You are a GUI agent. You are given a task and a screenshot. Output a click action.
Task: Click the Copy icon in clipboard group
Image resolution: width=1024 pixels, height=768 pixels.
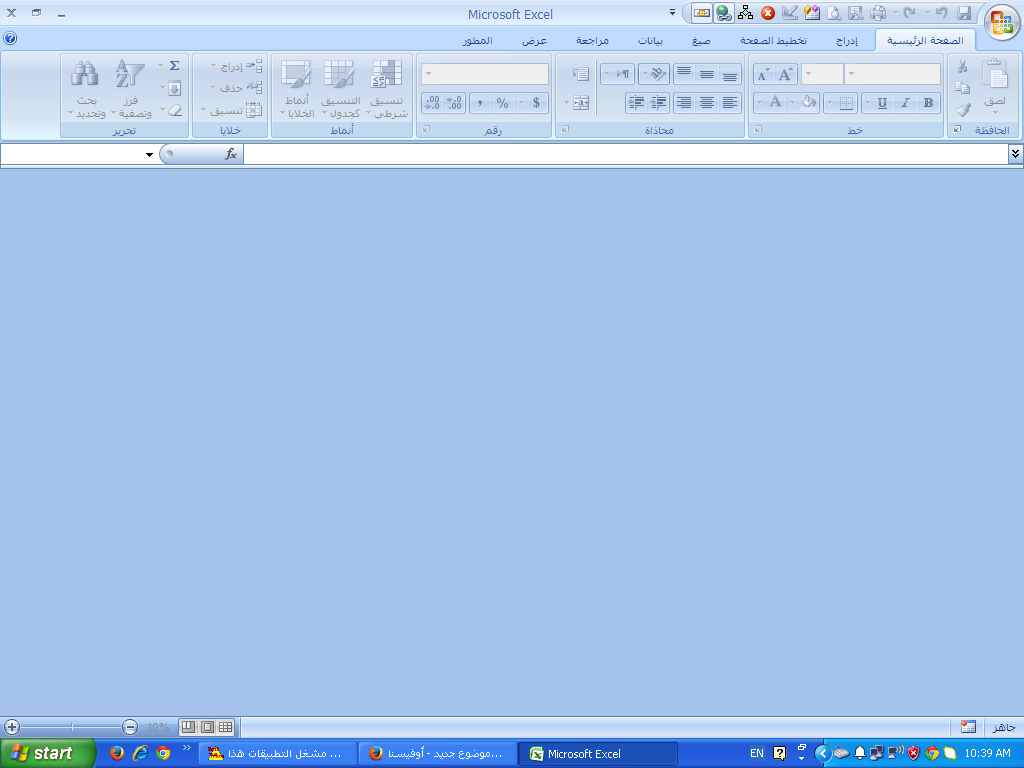[x=963, y=88]
